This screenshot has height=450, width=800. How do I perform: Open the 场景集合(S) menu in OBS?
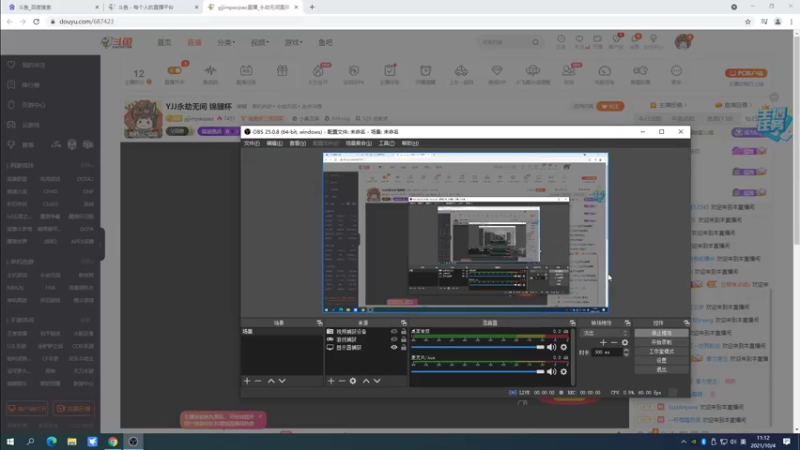tap(359, 143)
